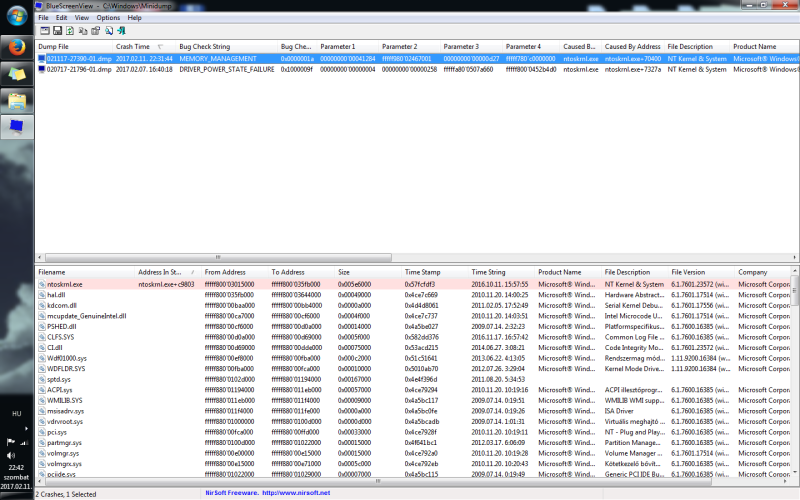The image size is (800, 500).
Task: Open the Properties toolbar icon
Action: click(95, 31)
